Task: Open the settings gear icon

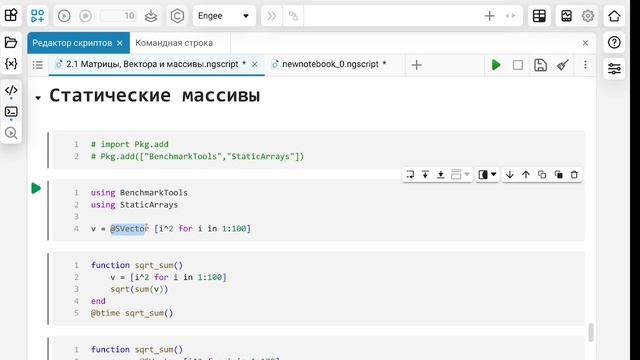Action: pyautogui.click(x=588, y=16)
